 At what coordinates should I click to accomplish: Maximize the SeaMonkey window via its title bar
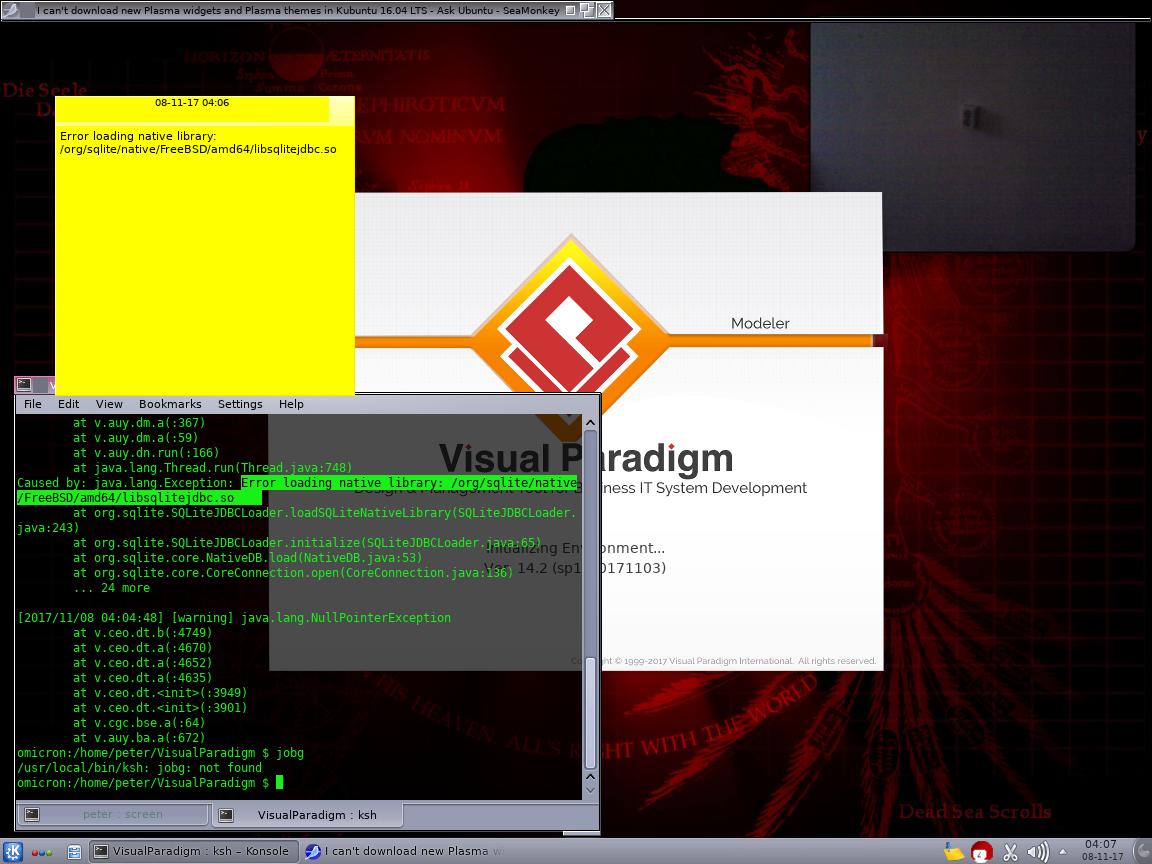point(587,10)
